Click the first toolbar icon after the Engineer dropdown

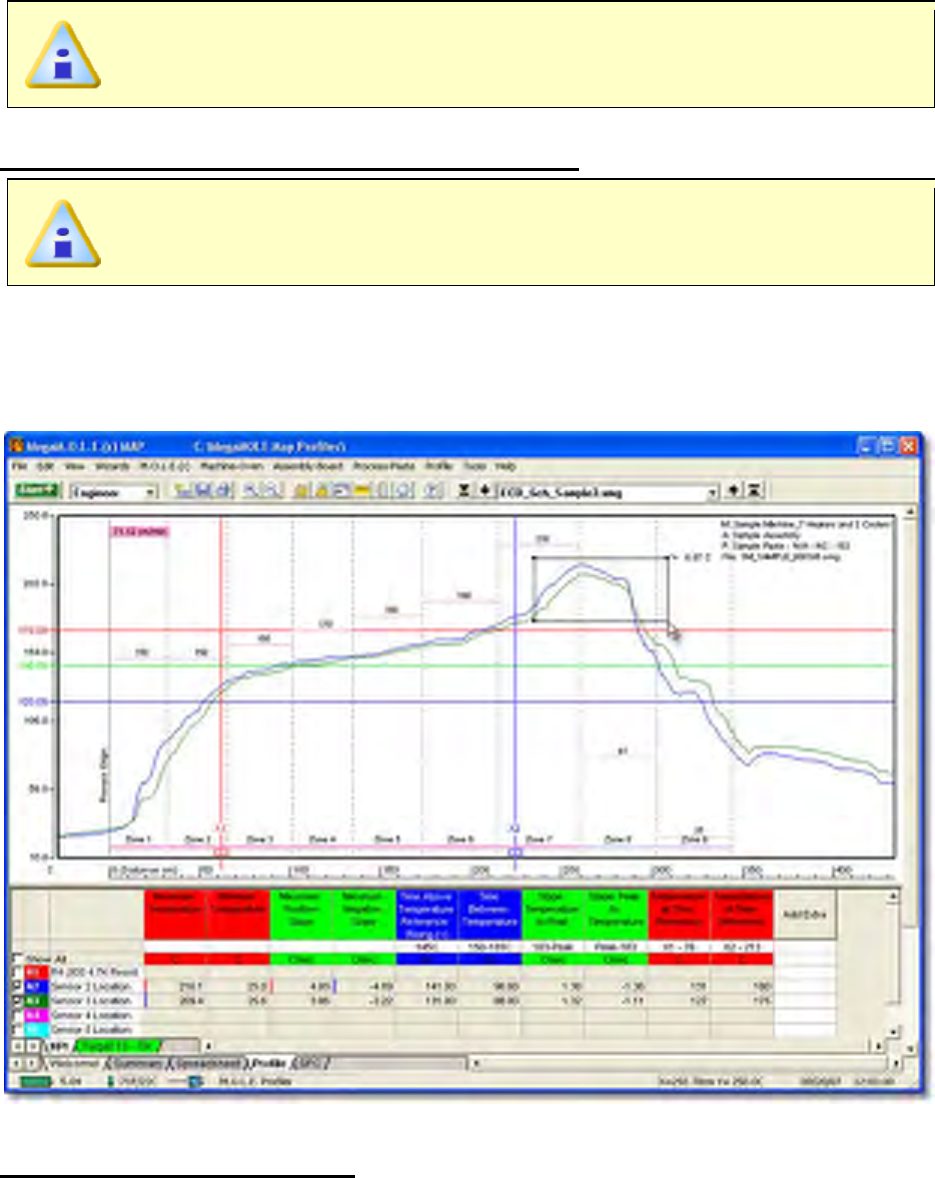182,491
